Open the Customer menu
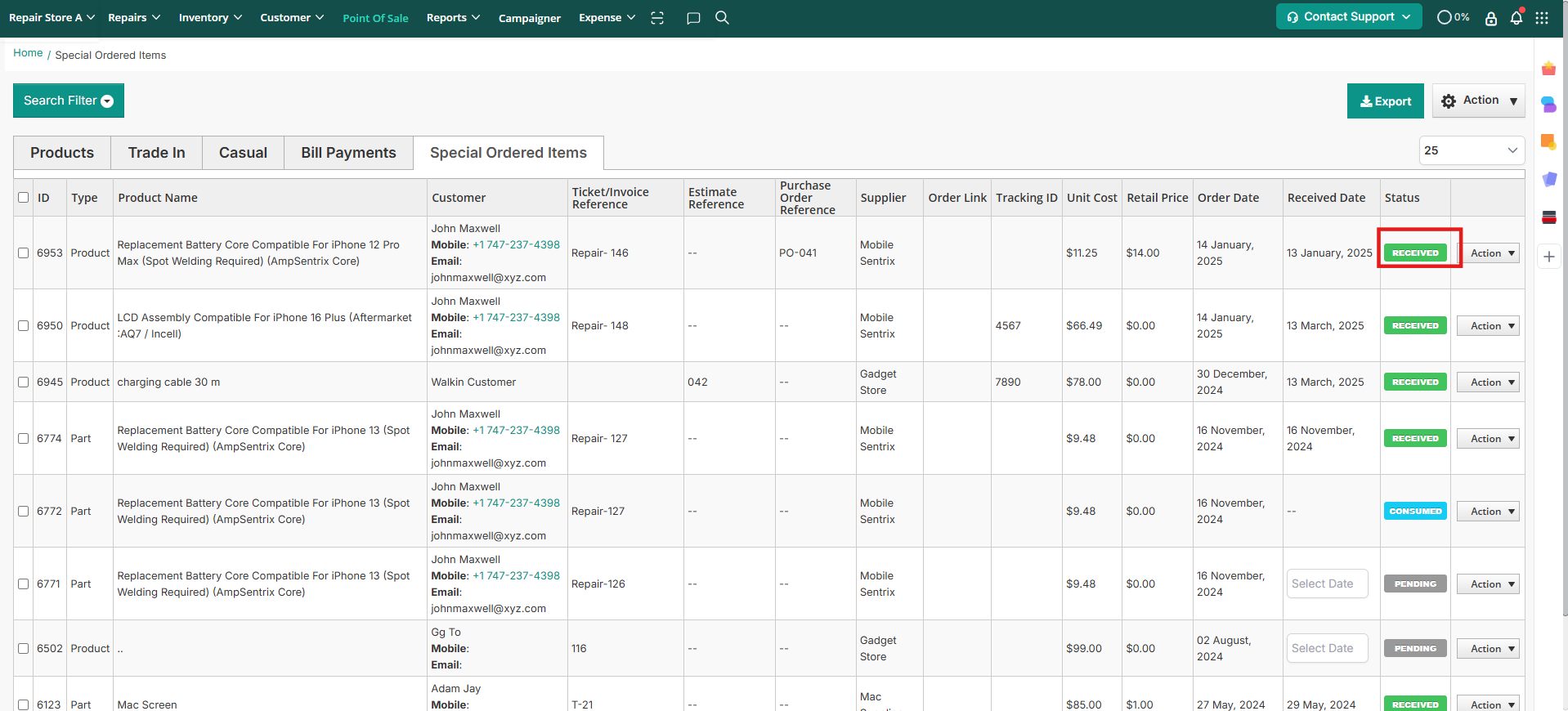The width and height of the screenshot is (1568, 711). pos(292,18)
